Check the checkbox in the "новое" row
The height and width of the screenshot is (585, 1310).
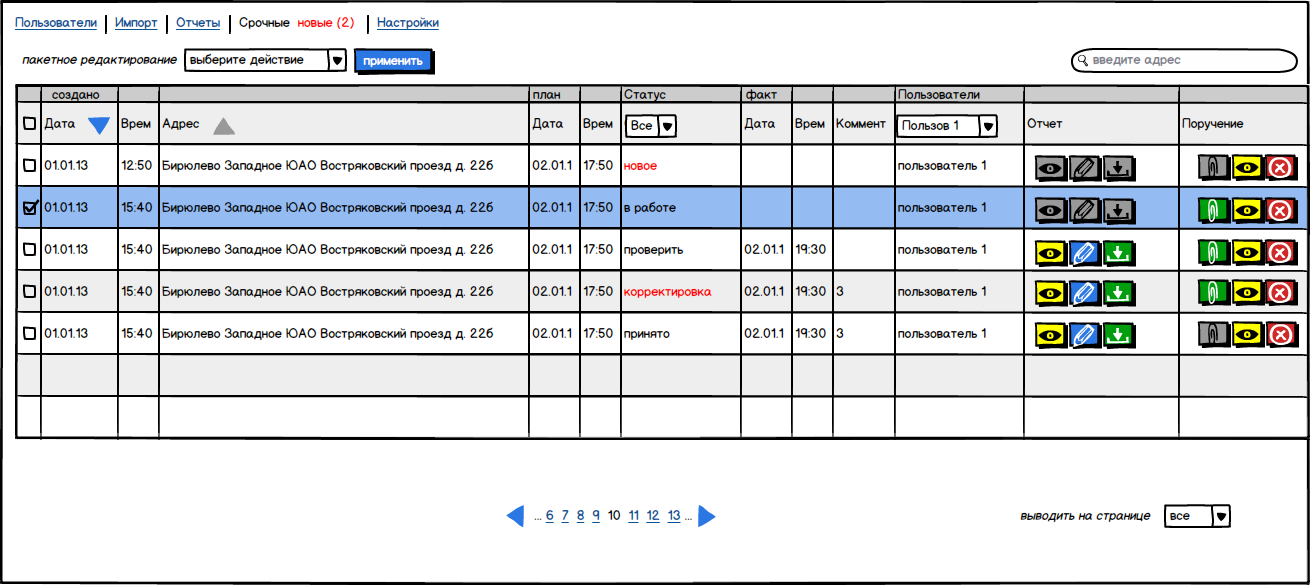click(x=29, y=165)
